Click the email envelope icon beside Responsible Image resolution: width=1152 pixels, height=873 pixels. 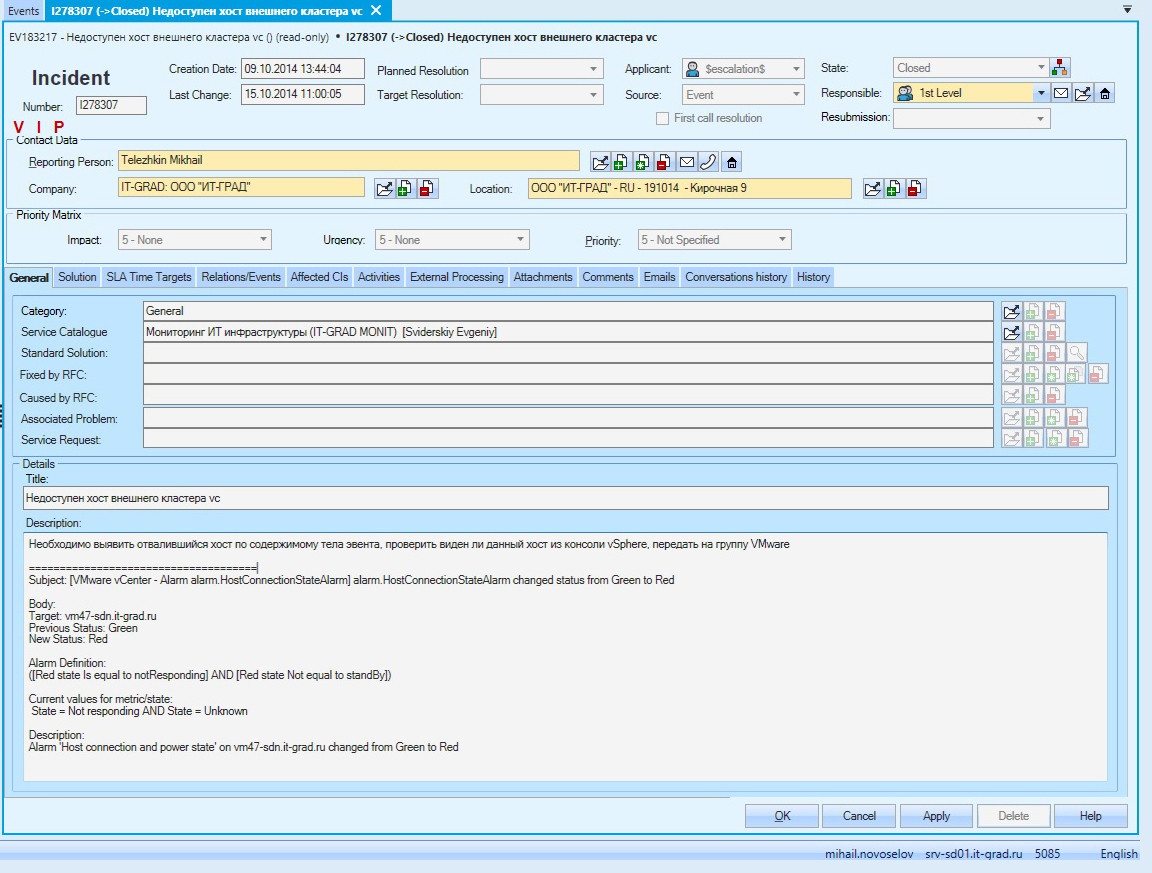[1061, 94]
